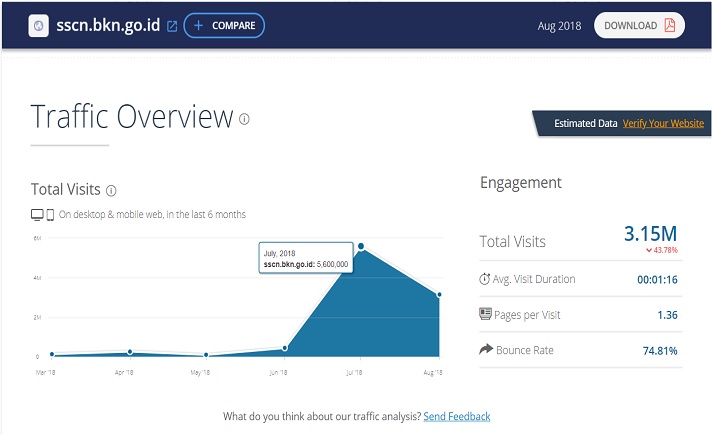Click the info icon next to Traffic Overview
The image size is (712, 435).
point(244,119)
